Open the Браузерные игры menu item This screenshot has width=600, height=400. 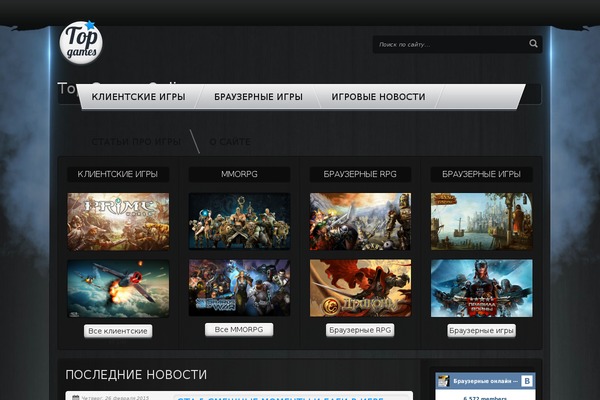pyautogui.click(x=258, y=97)
